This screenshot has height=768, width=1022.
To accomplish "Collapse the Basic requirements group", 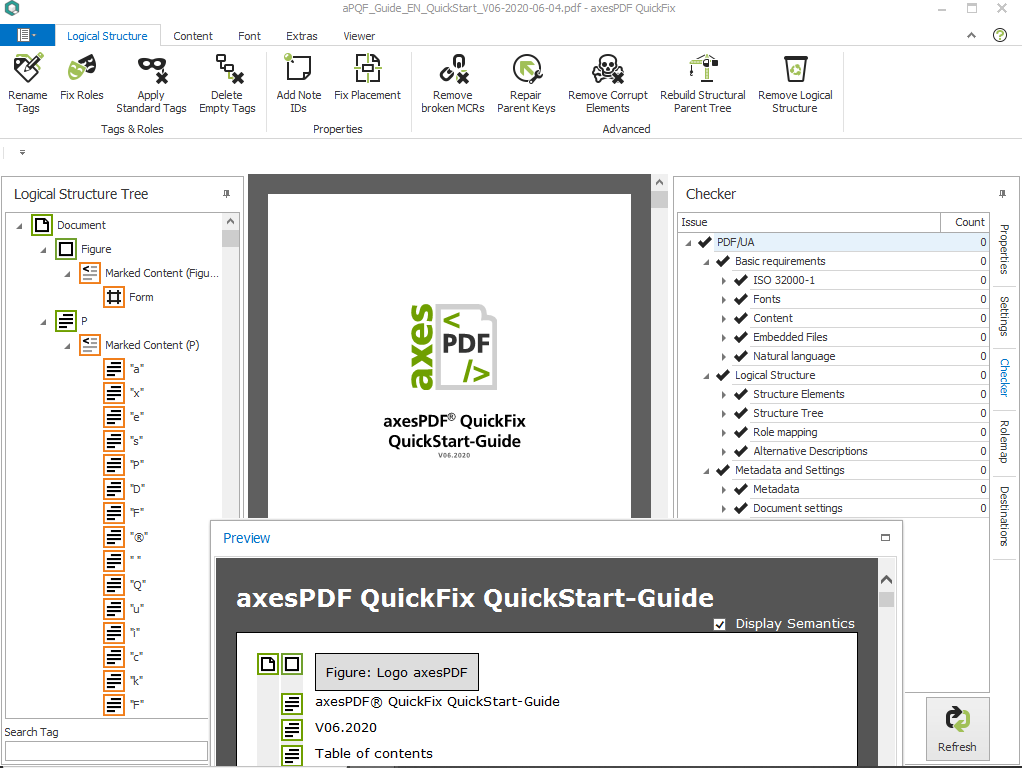I will [x=707, y=261].
